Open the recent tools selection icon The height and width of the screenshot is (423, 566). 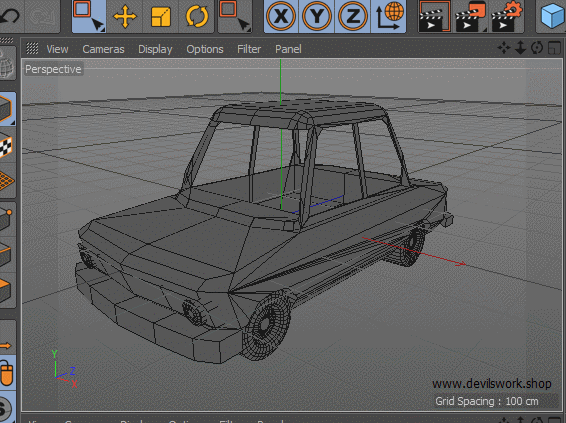235,16
